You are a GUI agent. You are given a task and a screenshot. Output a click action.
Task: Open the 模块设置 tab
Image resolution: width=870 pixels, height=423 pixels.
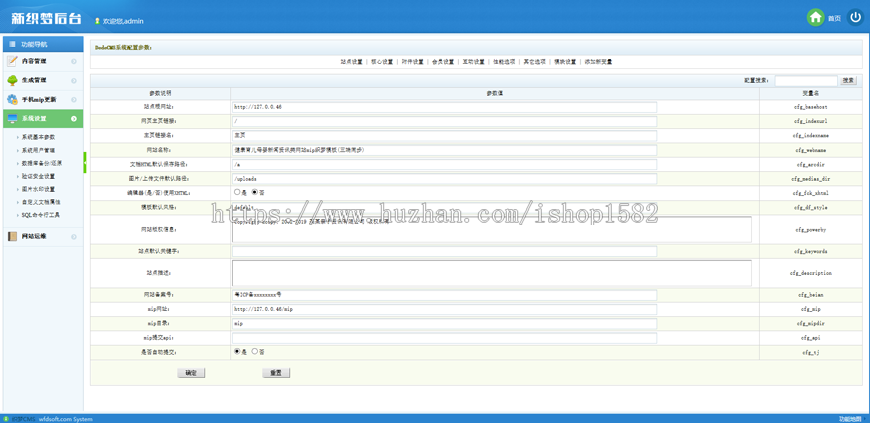565,62
